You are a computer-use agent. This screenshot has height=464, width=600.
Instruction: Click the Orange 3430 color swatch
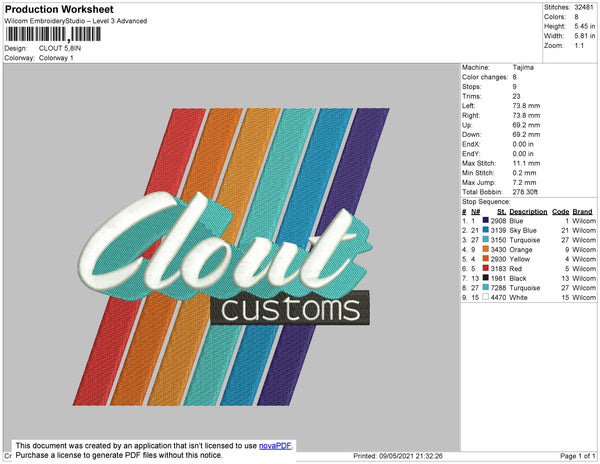click(486, 249)
